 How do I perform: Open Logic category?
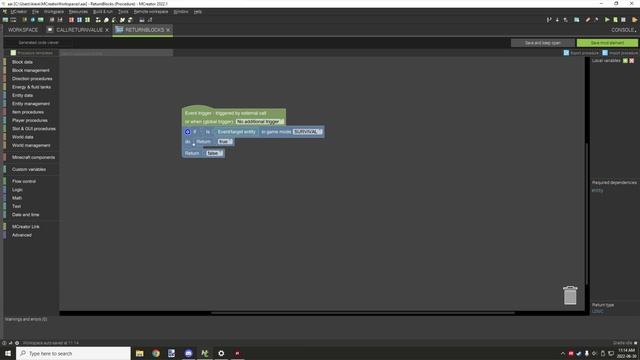click(17, 190)
